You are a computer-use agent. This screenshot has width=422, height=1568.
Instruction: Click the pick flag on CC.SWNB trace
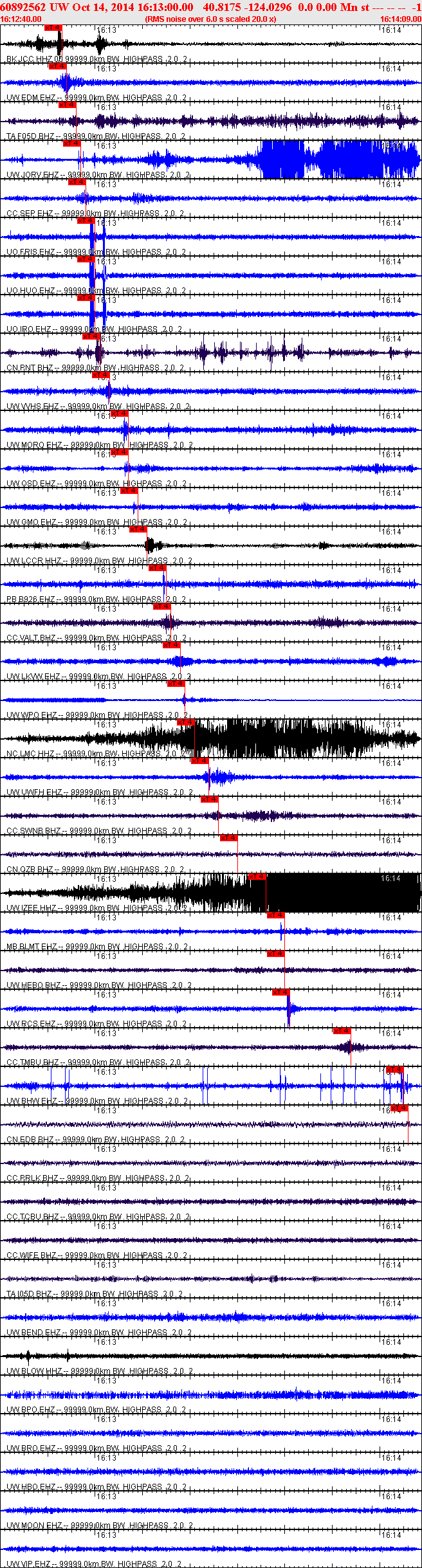(210, 799)
